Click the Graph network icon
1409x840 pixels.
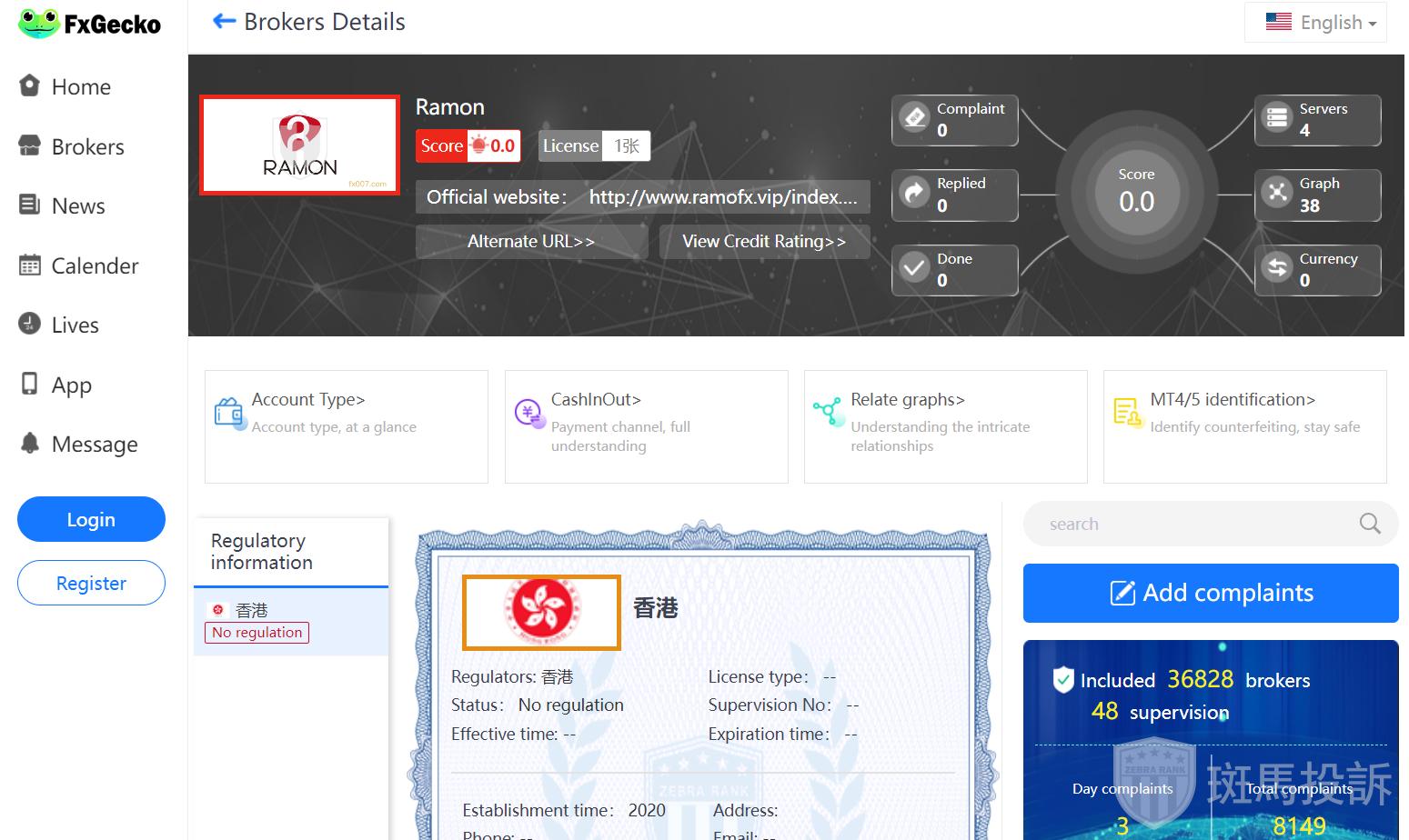[x=1277, y=193]
